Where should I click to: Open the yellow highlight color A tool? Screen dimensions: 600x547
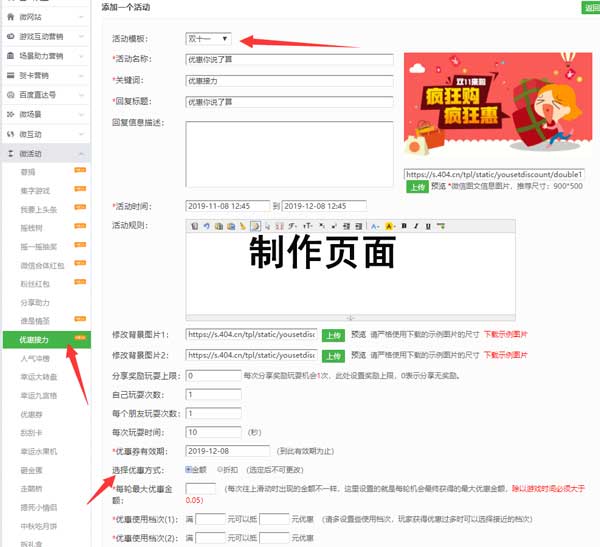tap(390, 226)
